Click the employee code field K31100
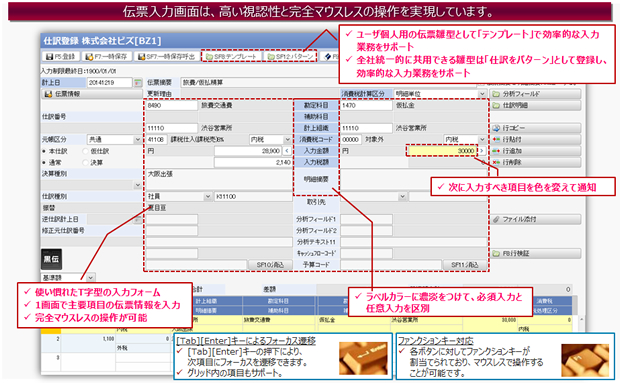This screenshot has height=383, width=620. pos(253,196)
